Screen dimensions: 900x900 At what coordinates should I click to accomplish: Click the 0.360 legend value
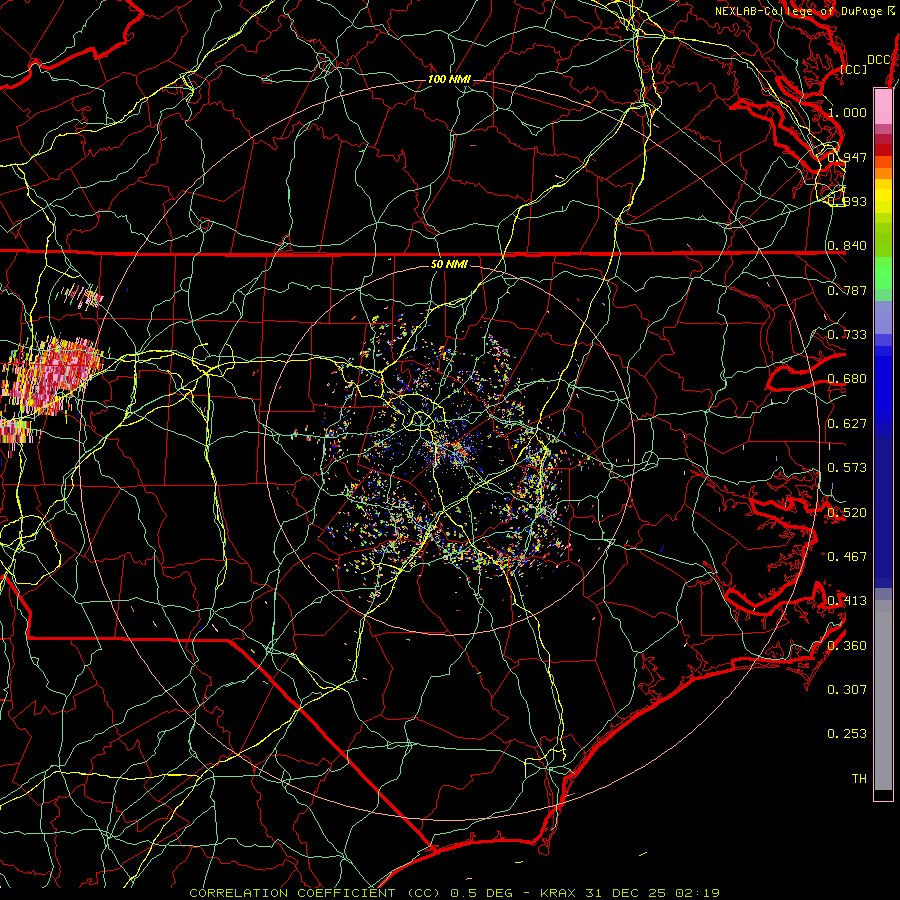848,646
